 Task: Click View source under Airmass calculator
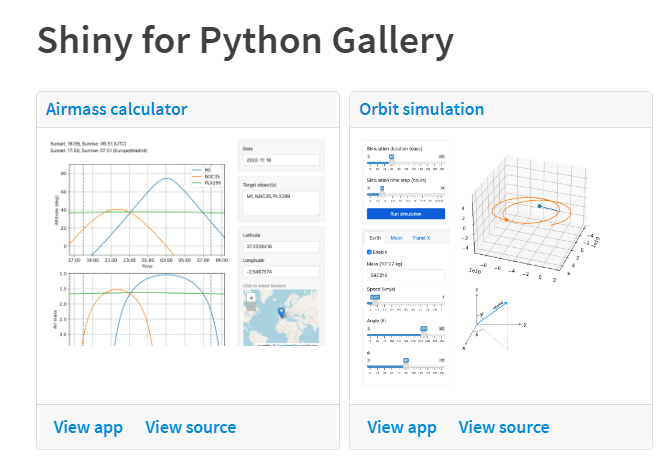tap(191, 427)
